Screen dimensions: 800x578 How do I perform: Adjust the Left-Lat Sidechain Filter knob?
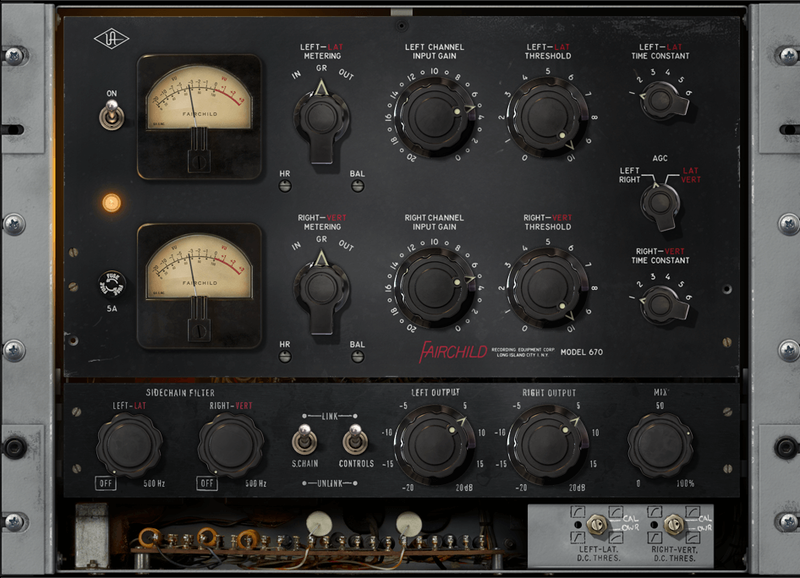[130, 444]
